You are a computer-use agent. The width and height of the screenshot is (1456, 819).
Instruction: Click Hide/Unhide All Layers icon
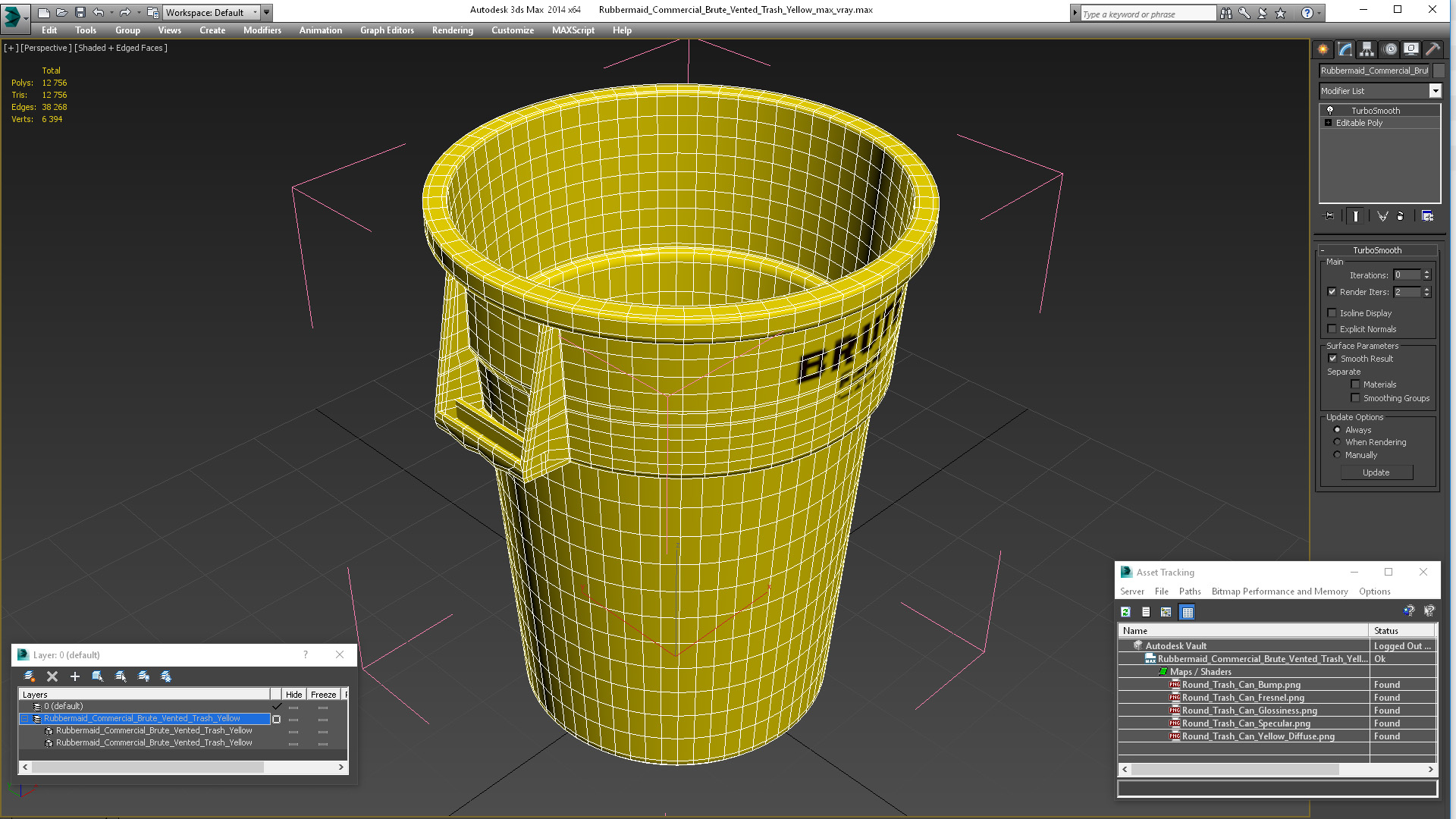[143, 676]
